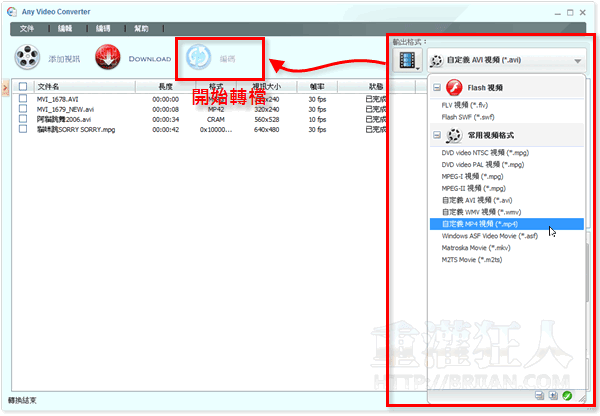Open the third menu bar item

click(103, 29)
